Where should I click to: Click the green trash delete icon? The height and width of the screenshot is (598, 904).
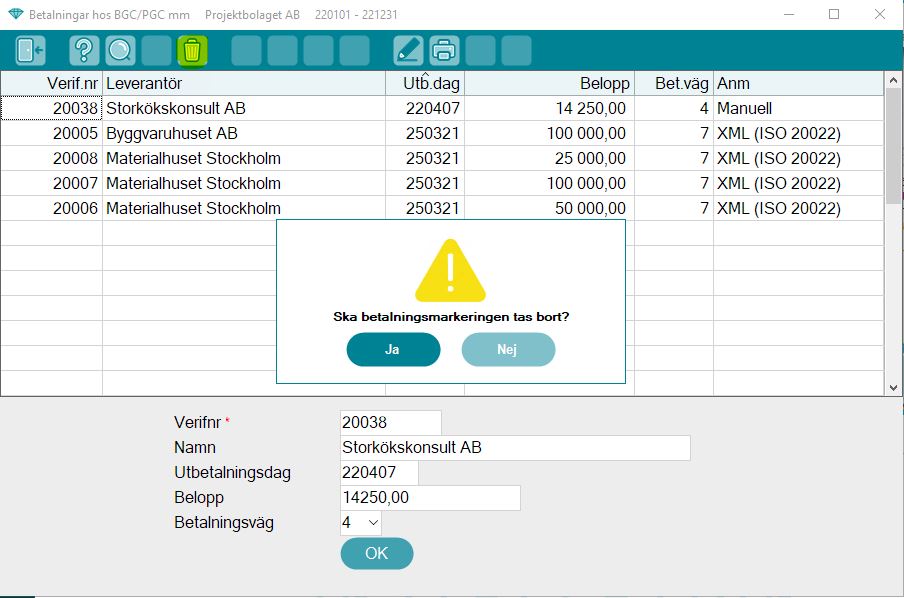click(192, 51)
